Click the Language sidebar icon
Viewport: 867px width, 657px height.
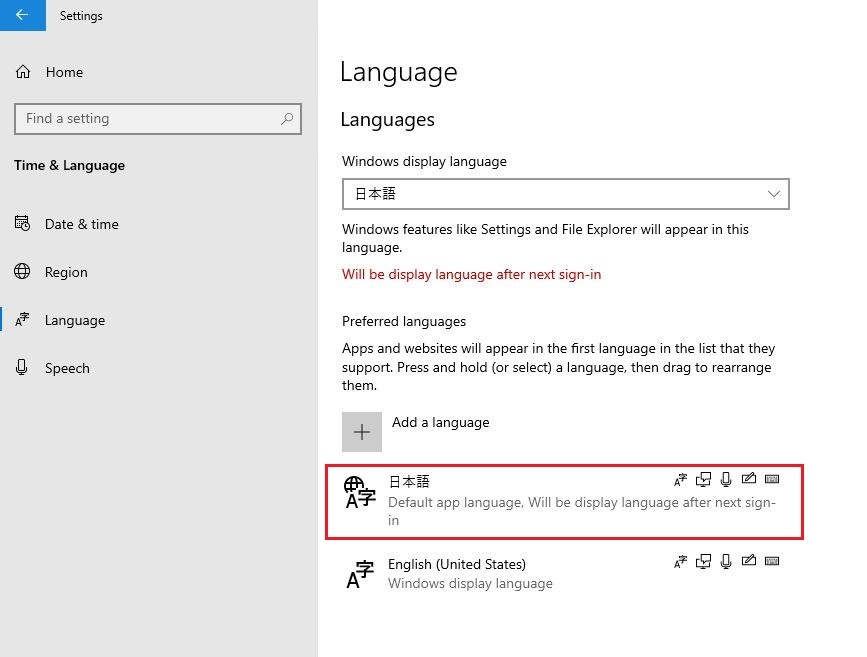click(x=22, y=319)
